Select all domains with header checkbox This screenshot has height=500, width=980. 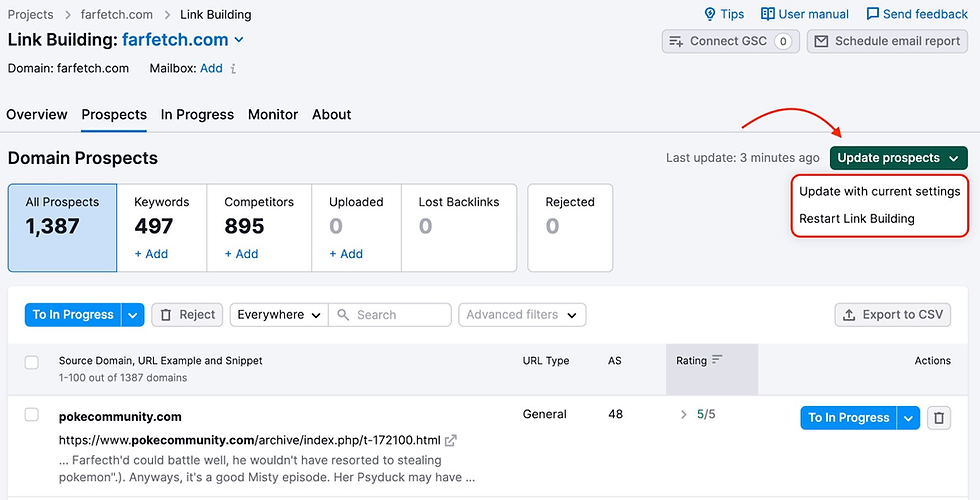tap(32, 362)
